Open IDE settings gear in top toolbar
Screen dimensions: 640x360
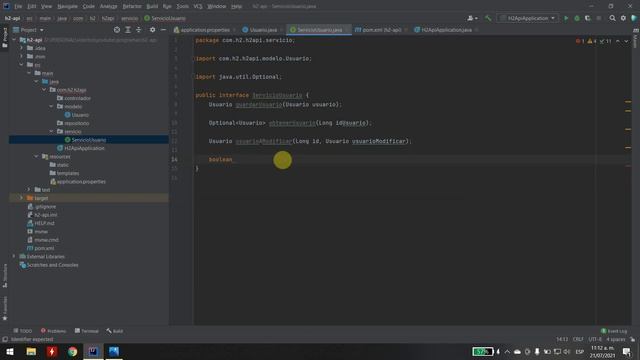pos(623,18)
